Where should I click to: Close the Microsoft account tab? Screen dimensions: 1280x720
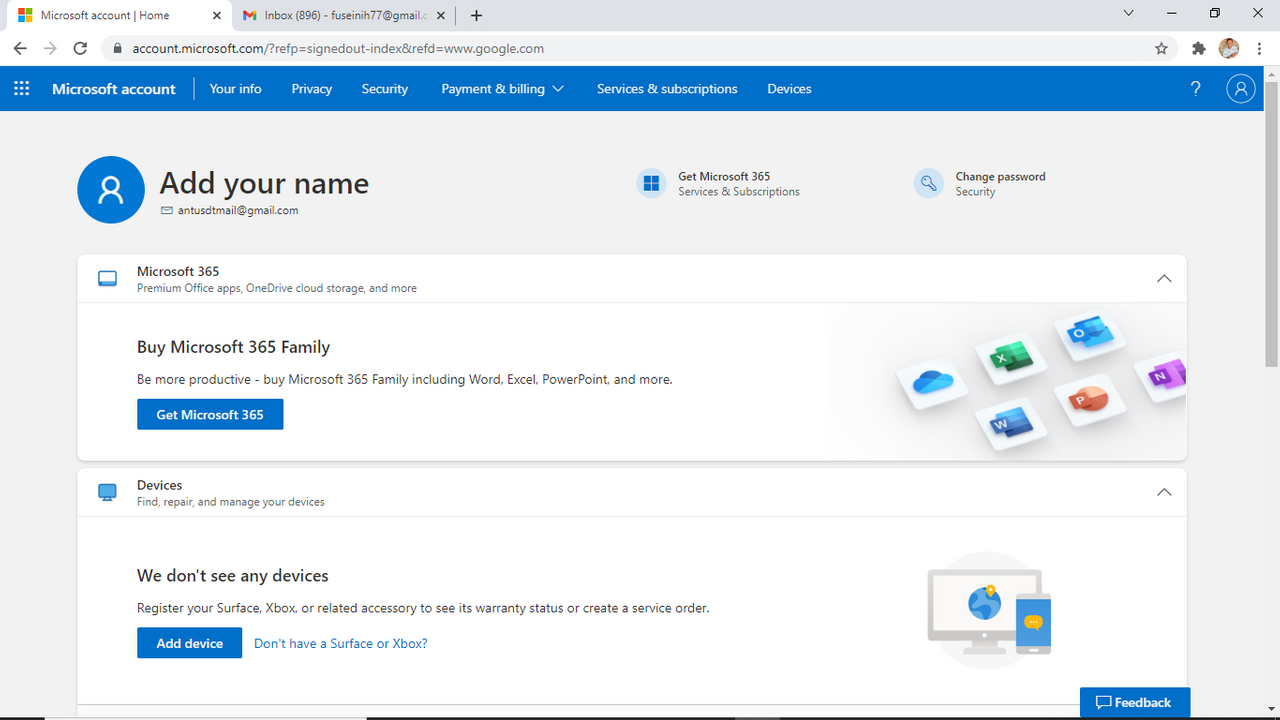[217, 15]
